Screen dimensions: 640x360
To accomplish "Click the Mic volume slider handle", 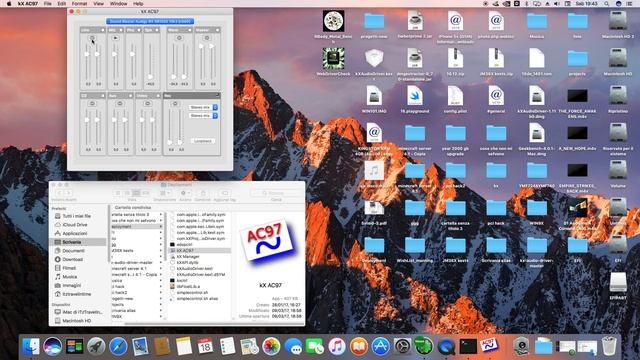I will pyautogui.click(x=115, y=54).
